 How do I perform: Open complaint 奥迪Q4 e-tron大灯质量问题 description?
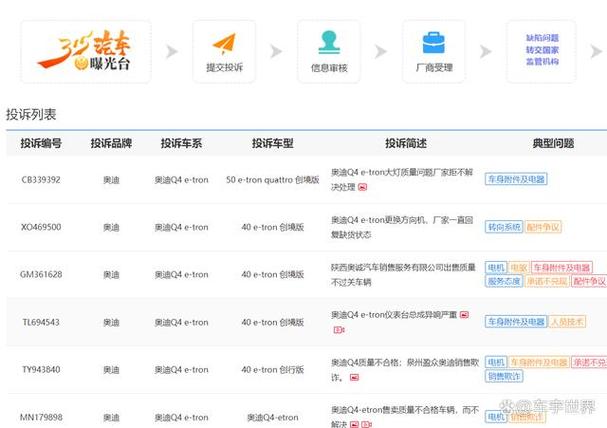click(x=402, y=180)
